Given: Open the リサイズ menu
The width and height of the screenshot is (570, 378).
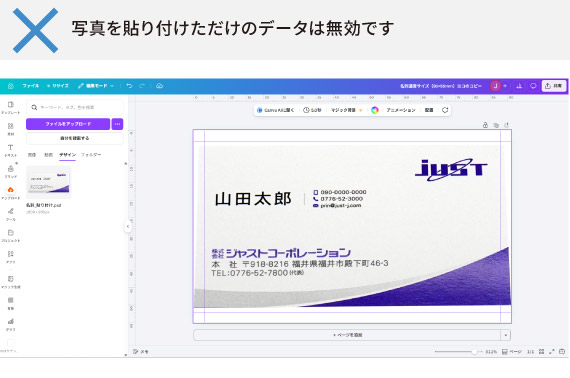Looking at the screenshot, I should point(58,86).
